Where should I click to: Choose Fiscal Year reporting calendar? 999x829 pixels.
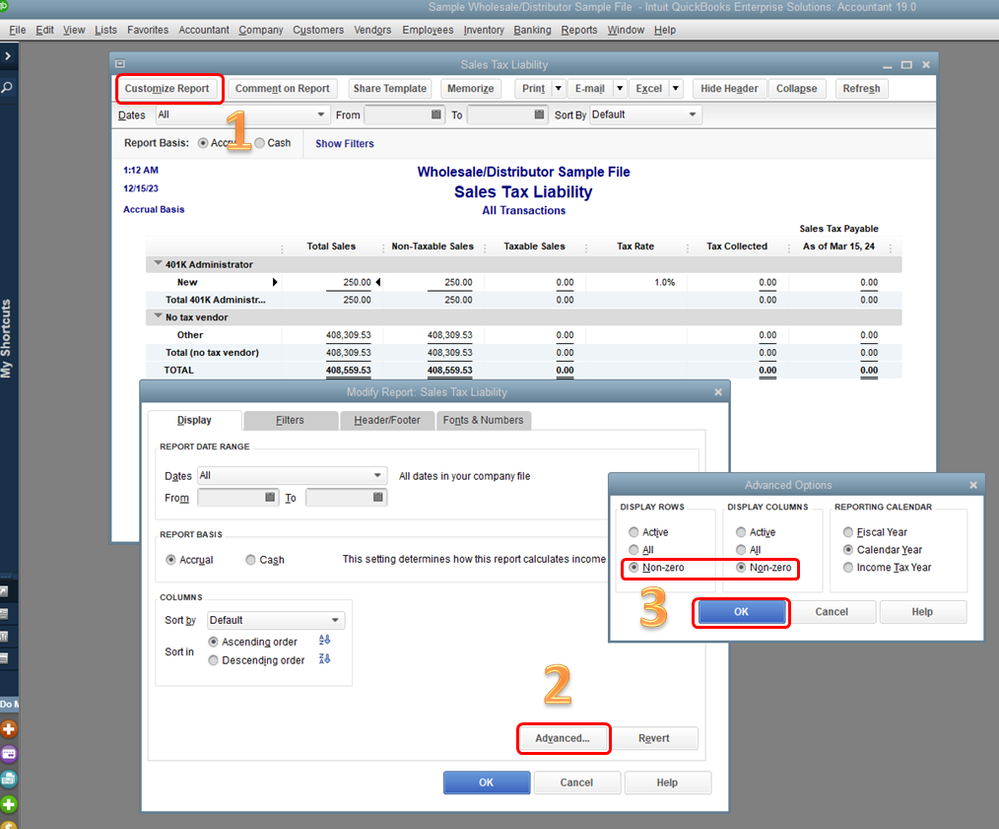[848, 532]
